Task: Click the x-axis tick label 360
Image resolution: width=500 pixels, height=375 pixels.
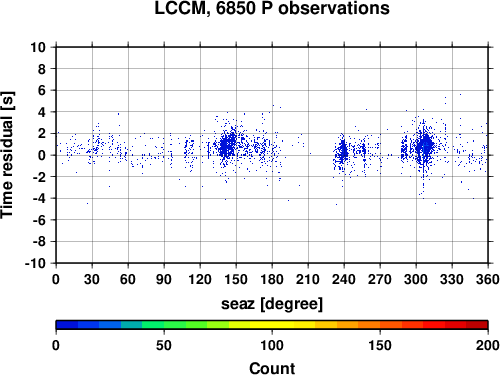Action: click(488, 279)
